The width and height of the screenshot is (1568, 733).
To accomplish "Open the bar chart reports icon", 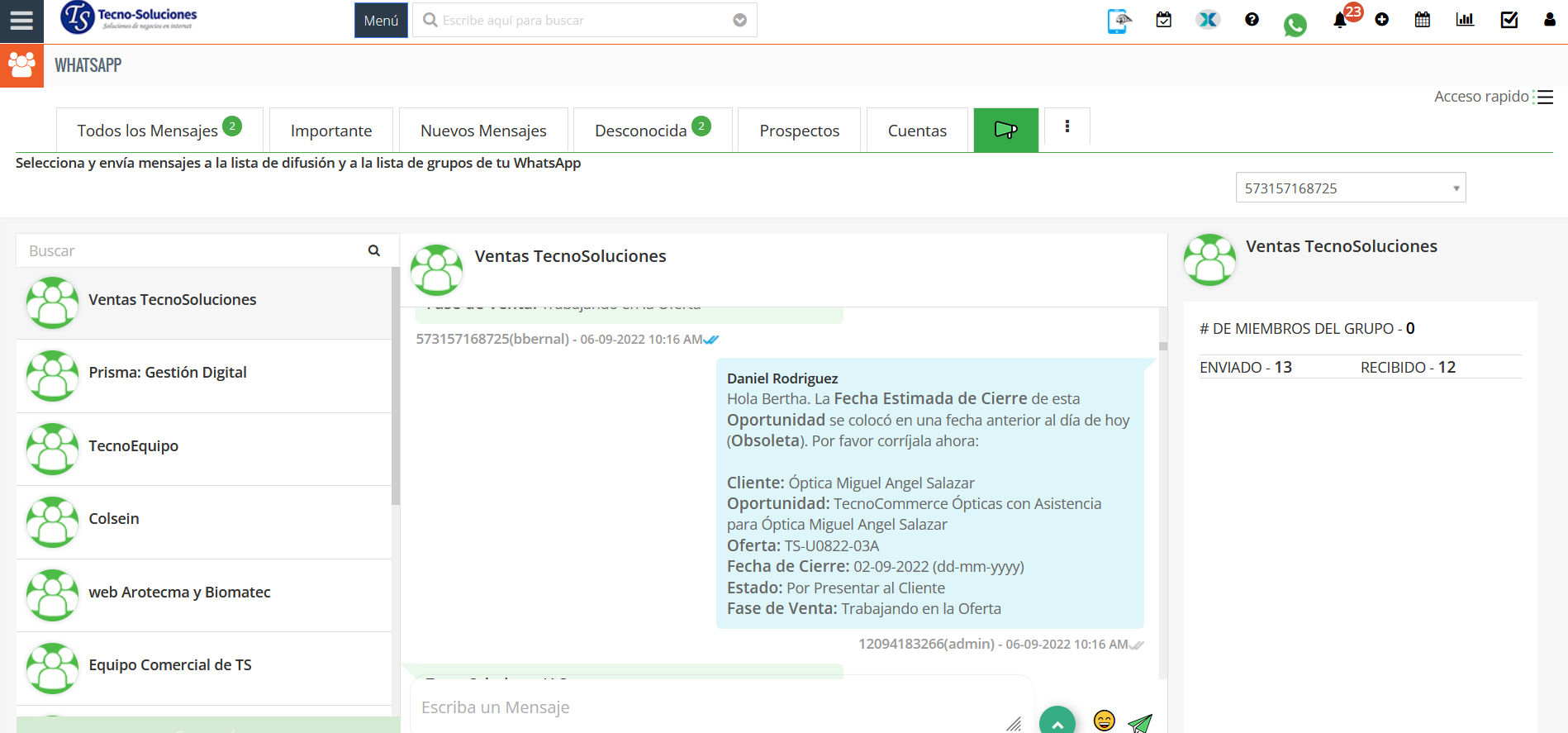I will pos(1465,20).
